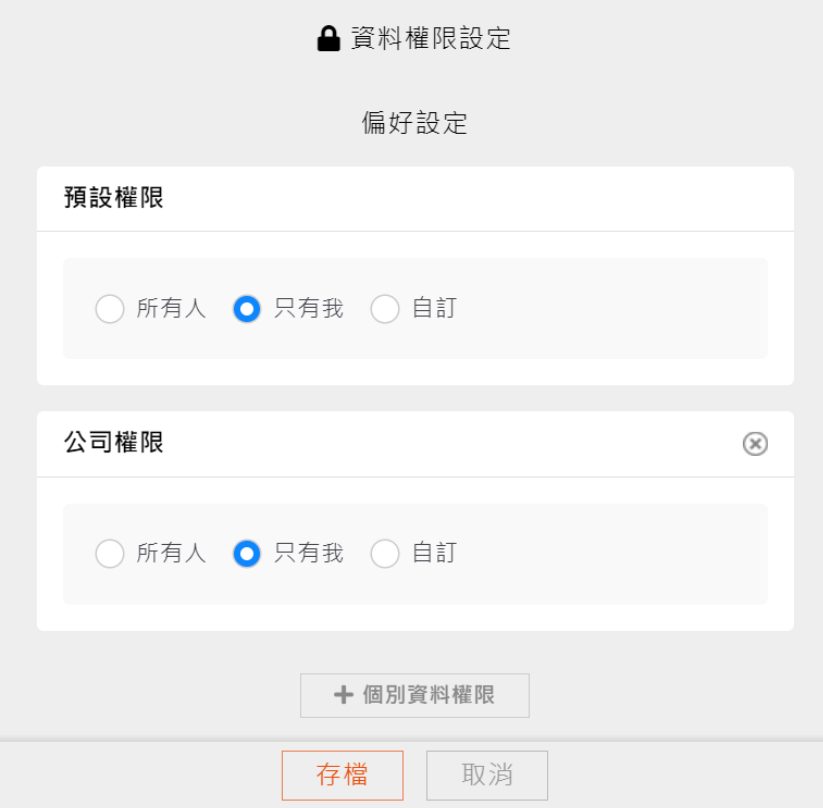Add a new 個別資料權限 entry

coord(415,695)
